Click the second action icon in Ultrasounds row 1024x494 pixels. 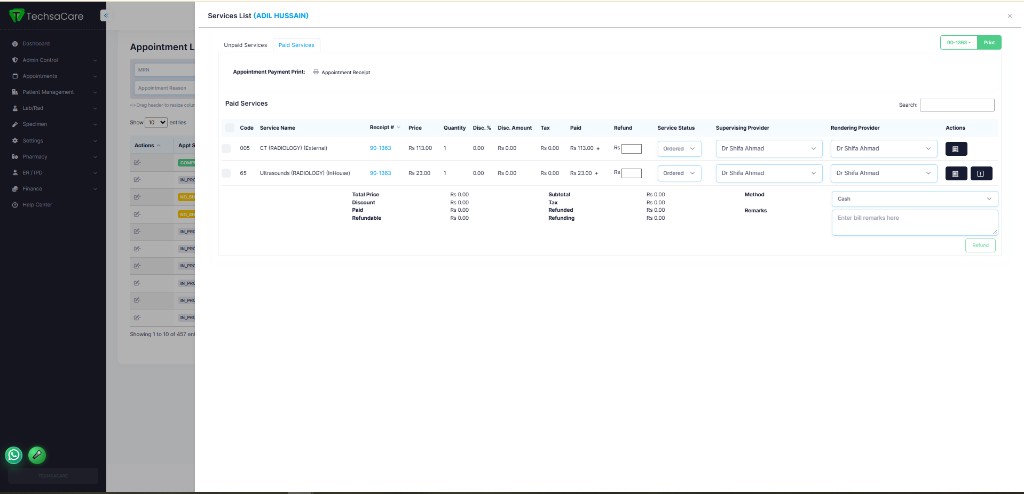(x=981, y=173)
